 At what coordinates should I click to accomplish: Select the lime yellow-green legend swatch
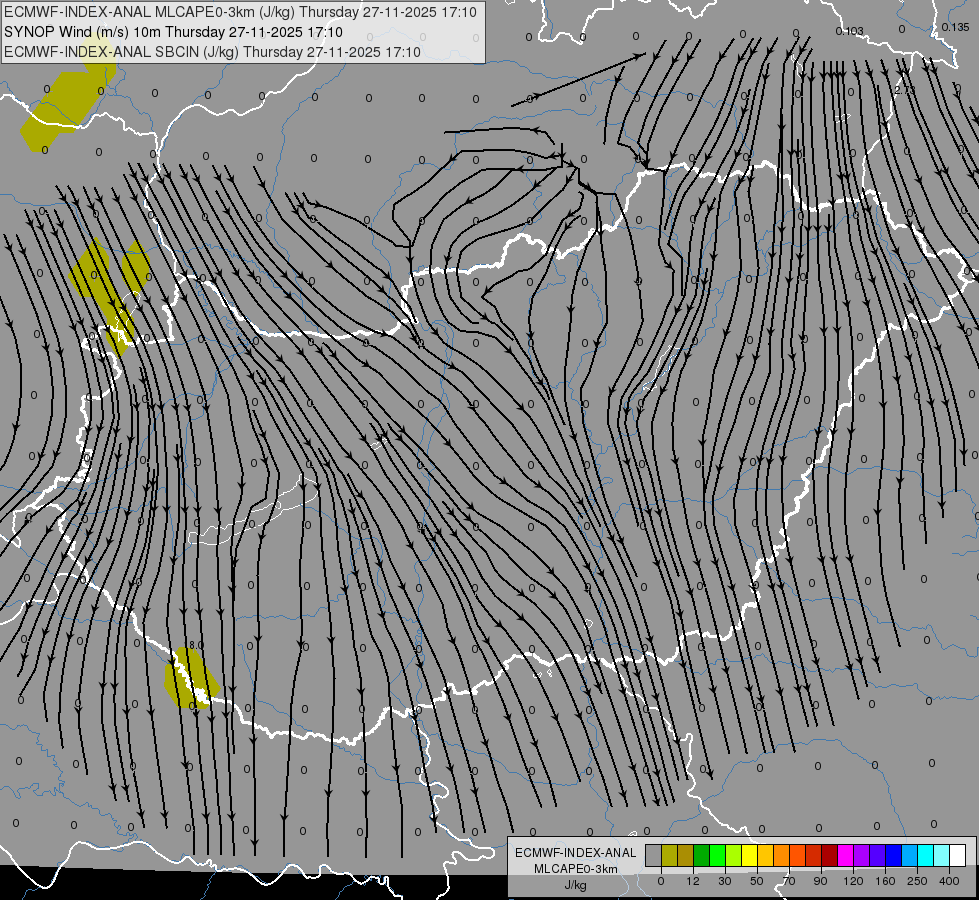click(x=734, y=855)
